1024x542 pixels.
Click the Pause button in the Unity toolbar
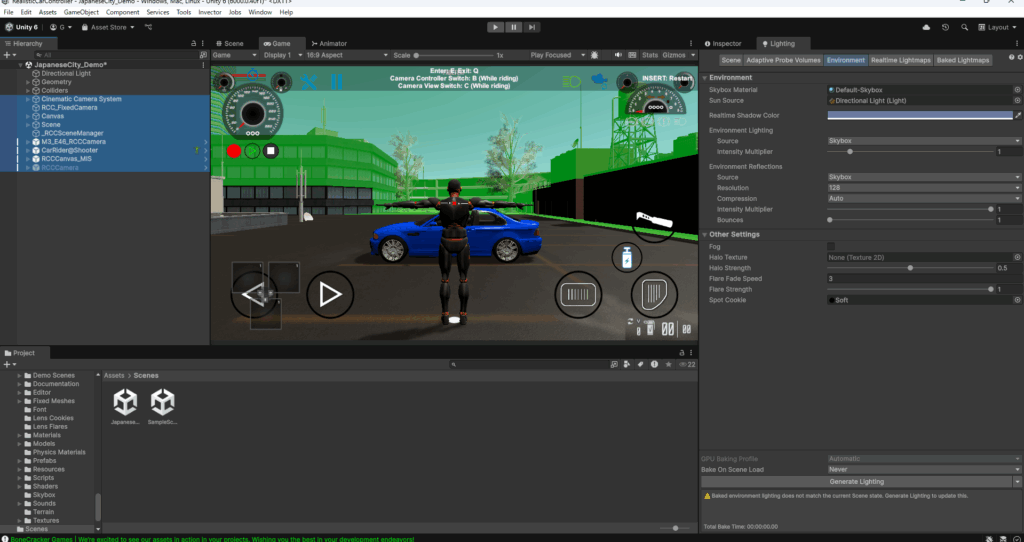tap(514, 27)
